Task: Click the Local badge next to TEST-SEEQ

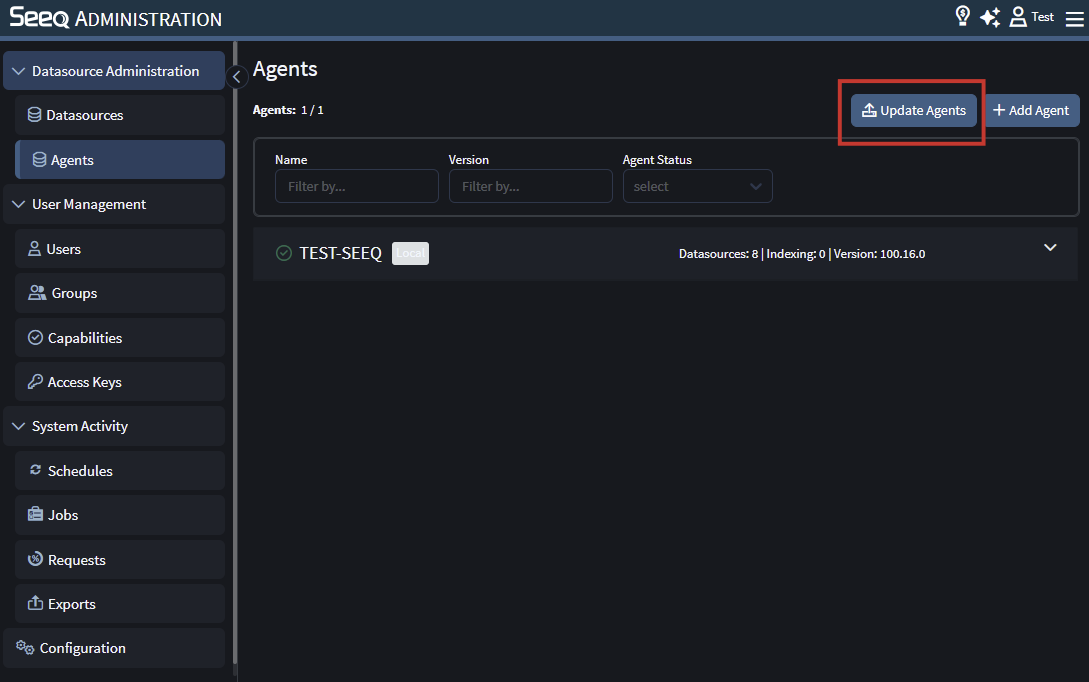Action: [410, 254]
